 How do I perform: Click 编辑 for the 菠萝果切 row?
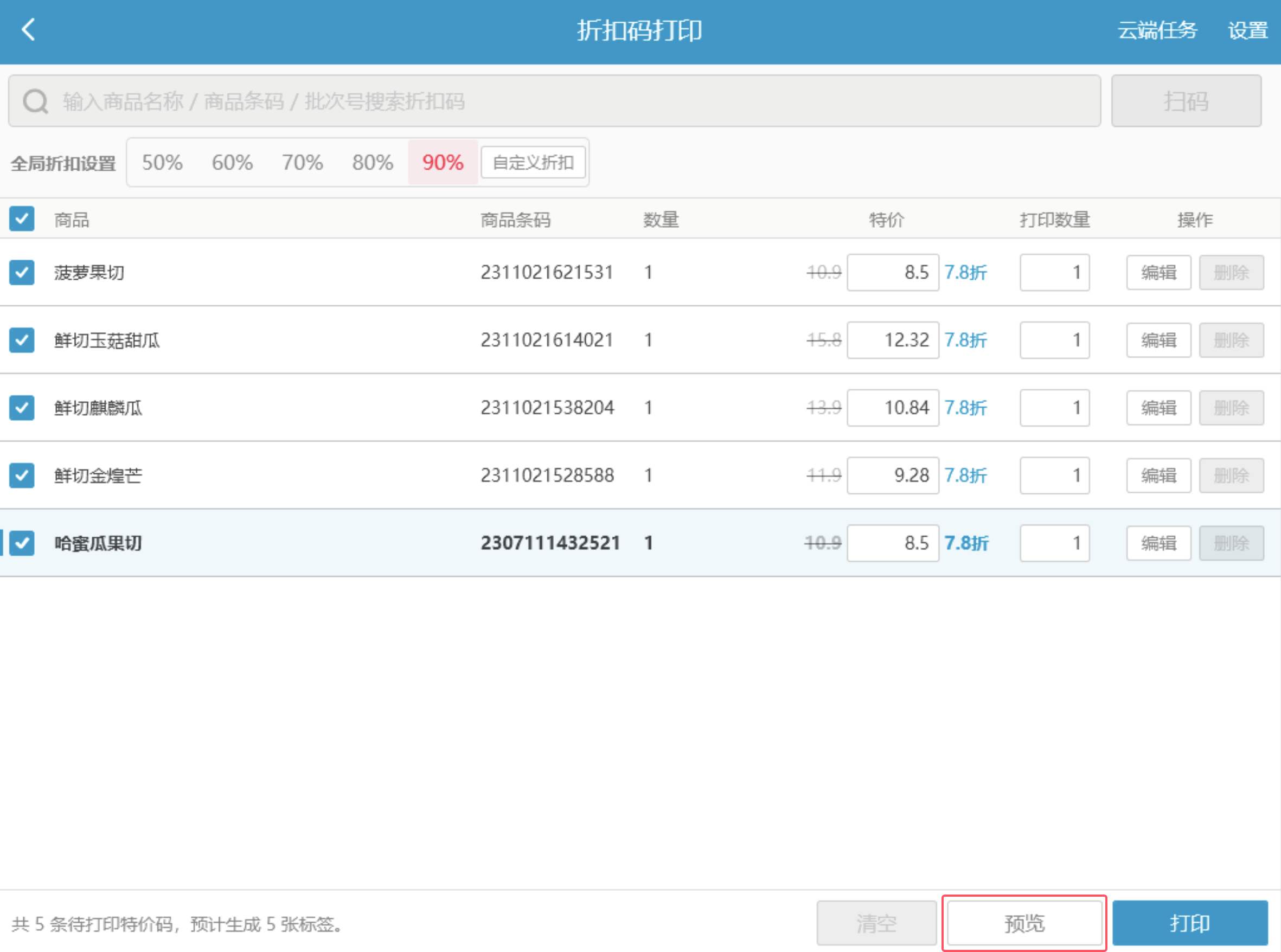tap(1159, 273)
